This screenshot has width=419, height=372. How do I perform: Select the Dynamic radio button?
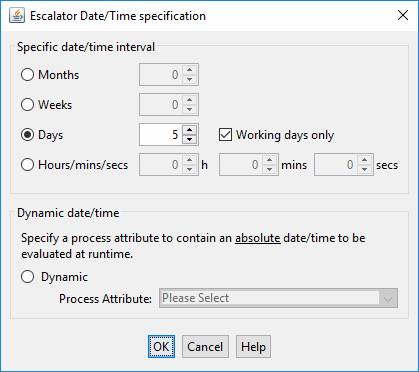[27, 277]
